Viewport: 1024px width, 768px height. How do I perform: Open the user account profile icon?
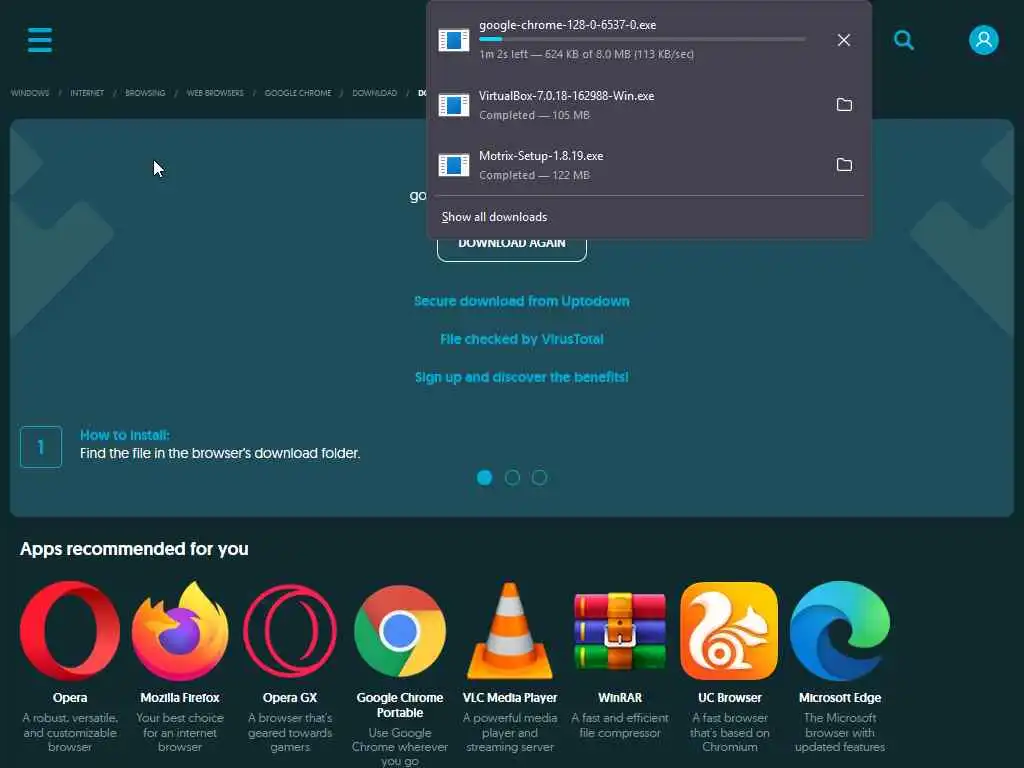tap(984, 40)
